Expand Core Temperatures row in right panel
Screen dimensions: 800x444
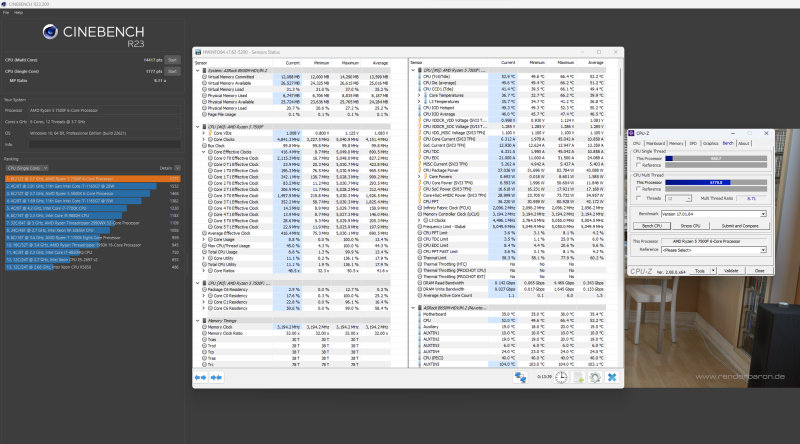(x=419, y=95)
